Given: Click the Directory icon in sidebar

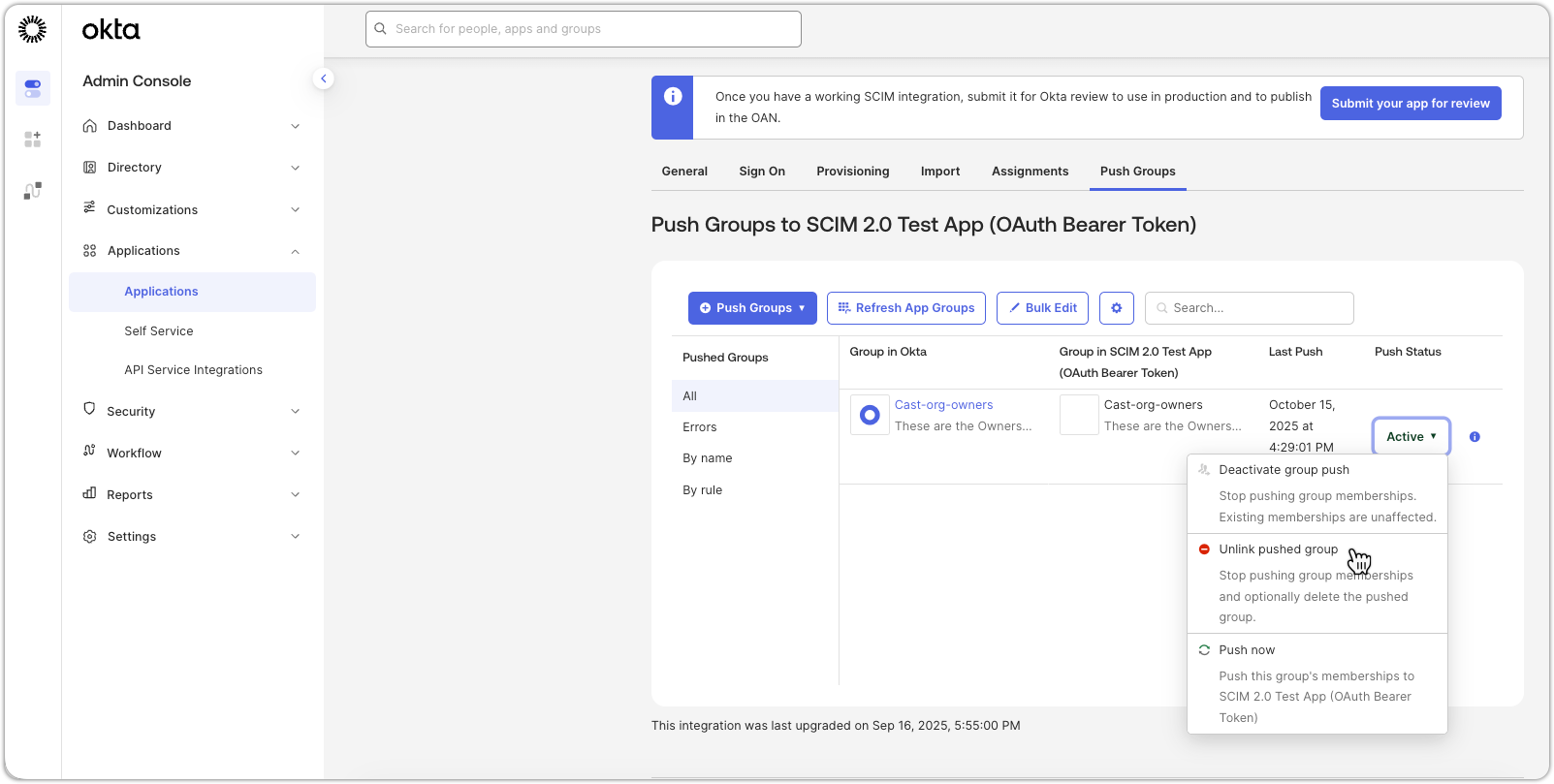Looking at the screenshot, I should coord(90,168).
